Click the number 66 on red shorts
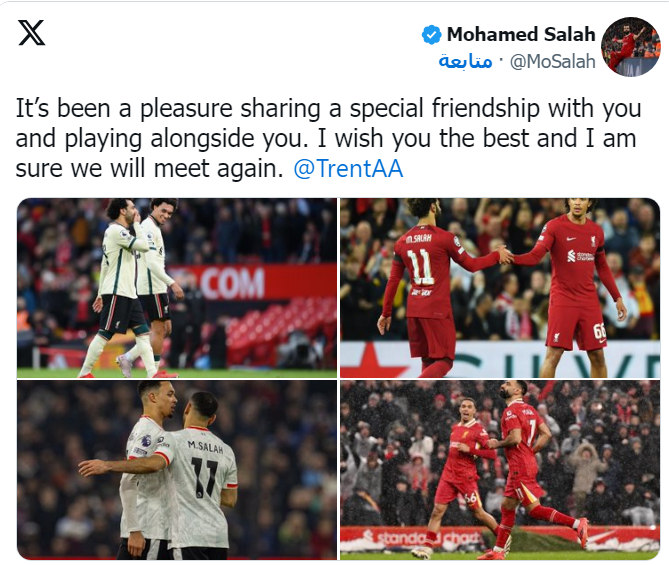 (599, 331)
